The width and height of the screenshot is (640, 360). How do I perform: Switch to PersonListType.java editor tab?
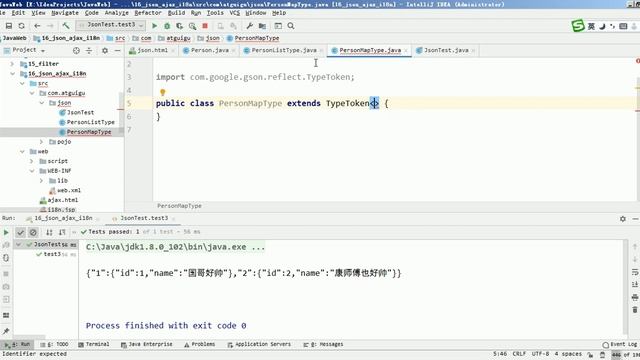coord(283,50)
